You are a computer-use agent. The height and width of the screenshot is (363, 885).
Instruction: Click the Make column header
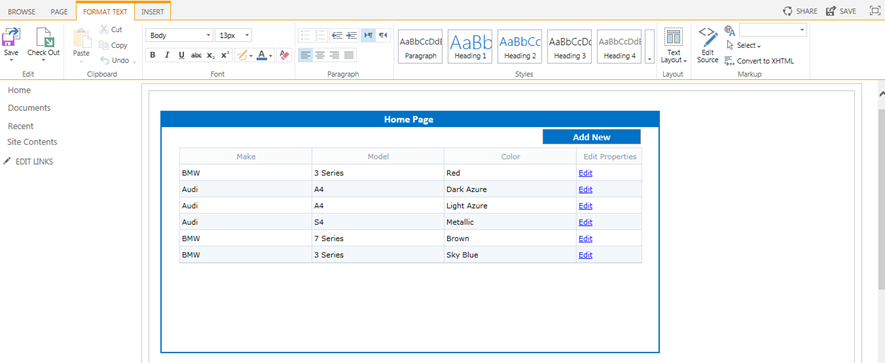246,156
